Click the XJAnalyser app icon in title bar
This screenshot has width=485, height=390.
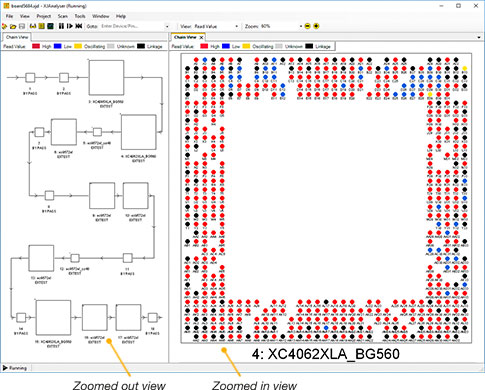point(6,6)
